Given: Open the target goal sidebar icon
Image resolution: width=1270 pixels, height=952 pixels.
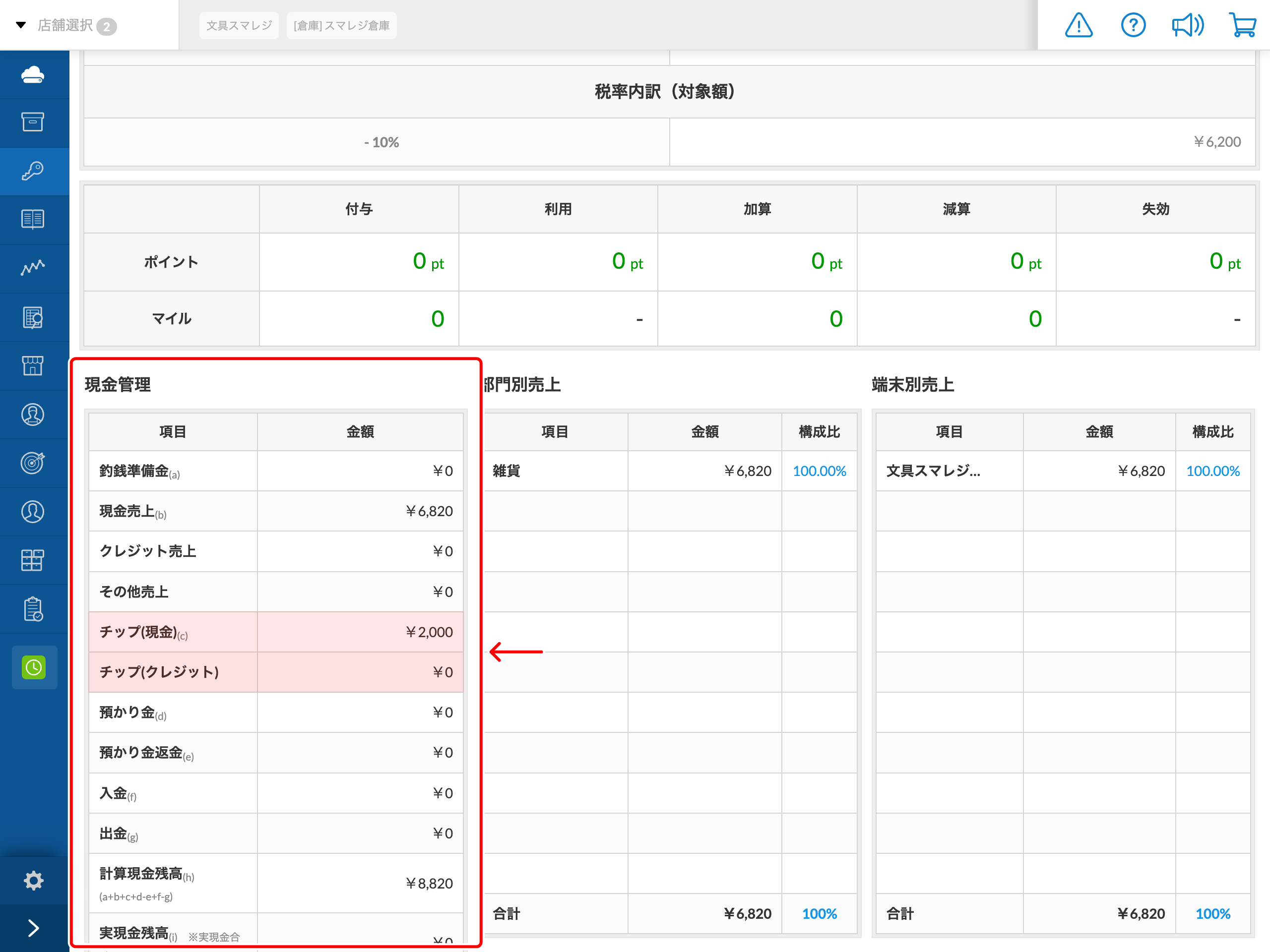Looking at the screenshot, I should [33, 463].
